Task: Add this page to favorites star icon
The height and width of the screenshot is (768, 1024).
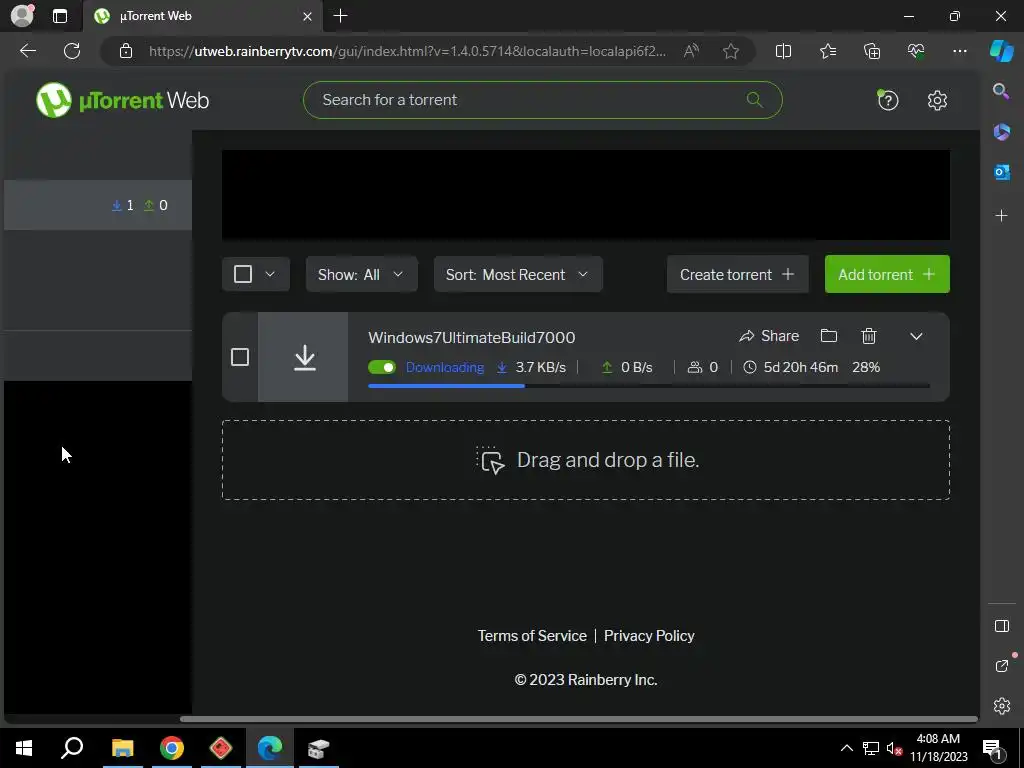Action: 731,51
